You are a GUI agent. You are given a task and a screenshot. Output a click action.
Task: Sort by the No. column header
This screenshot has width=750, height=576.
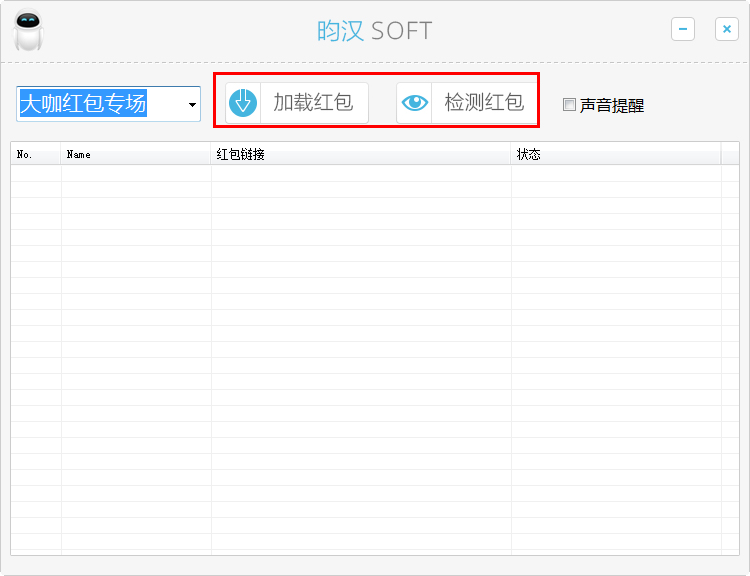pyautogui.click(x=36, y=154)
